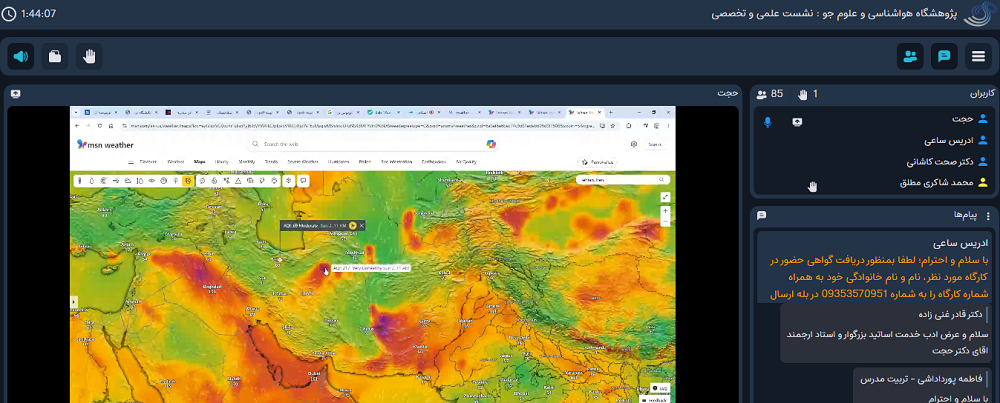This screenshot has height=403, width=1000.
Task: Click the briefcase icon in the toolbar
Action: 55,56
